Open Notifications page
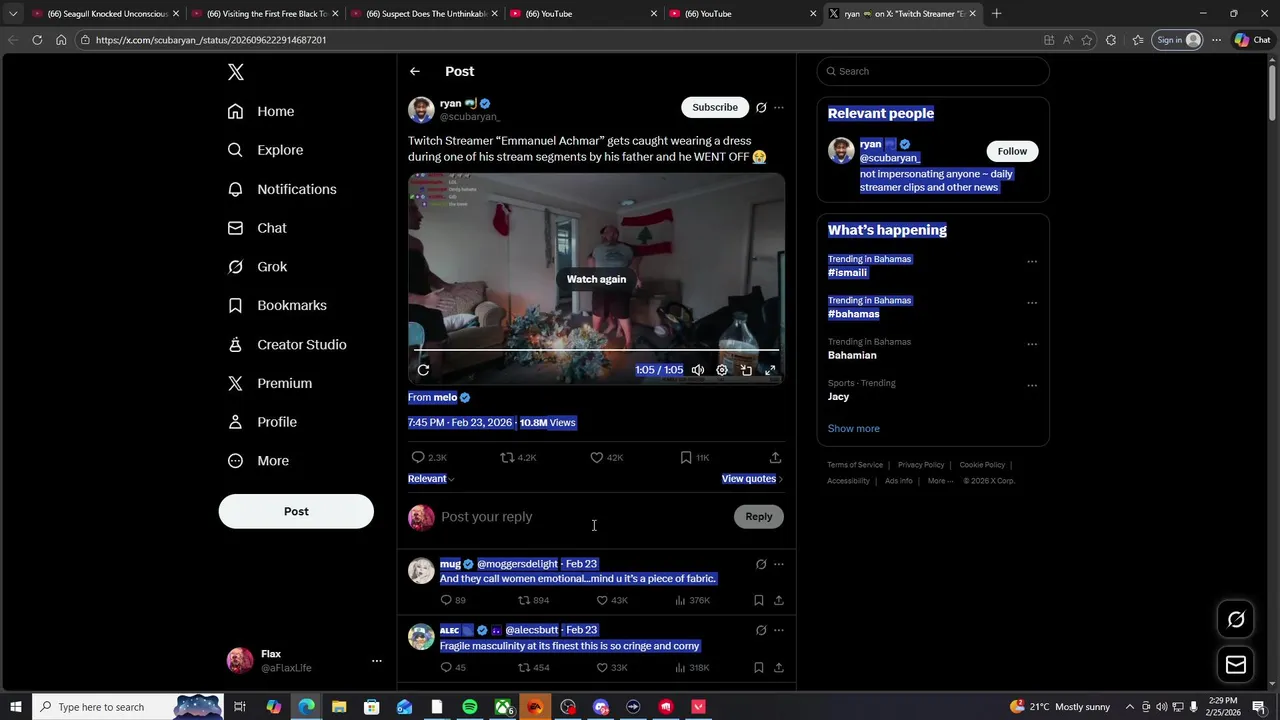Screen dimensions: 1280x720 pyautogui.click(x=282, y=189)
